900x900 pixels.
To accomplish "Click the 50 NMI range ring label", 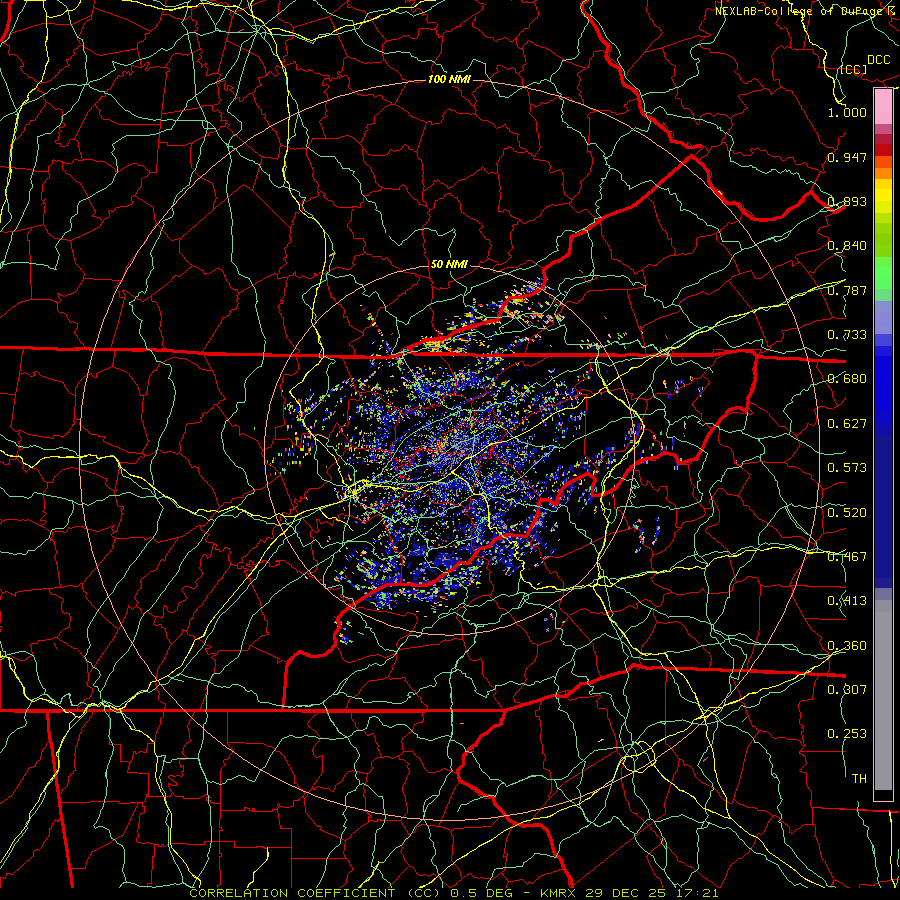I will pos(449,265).
